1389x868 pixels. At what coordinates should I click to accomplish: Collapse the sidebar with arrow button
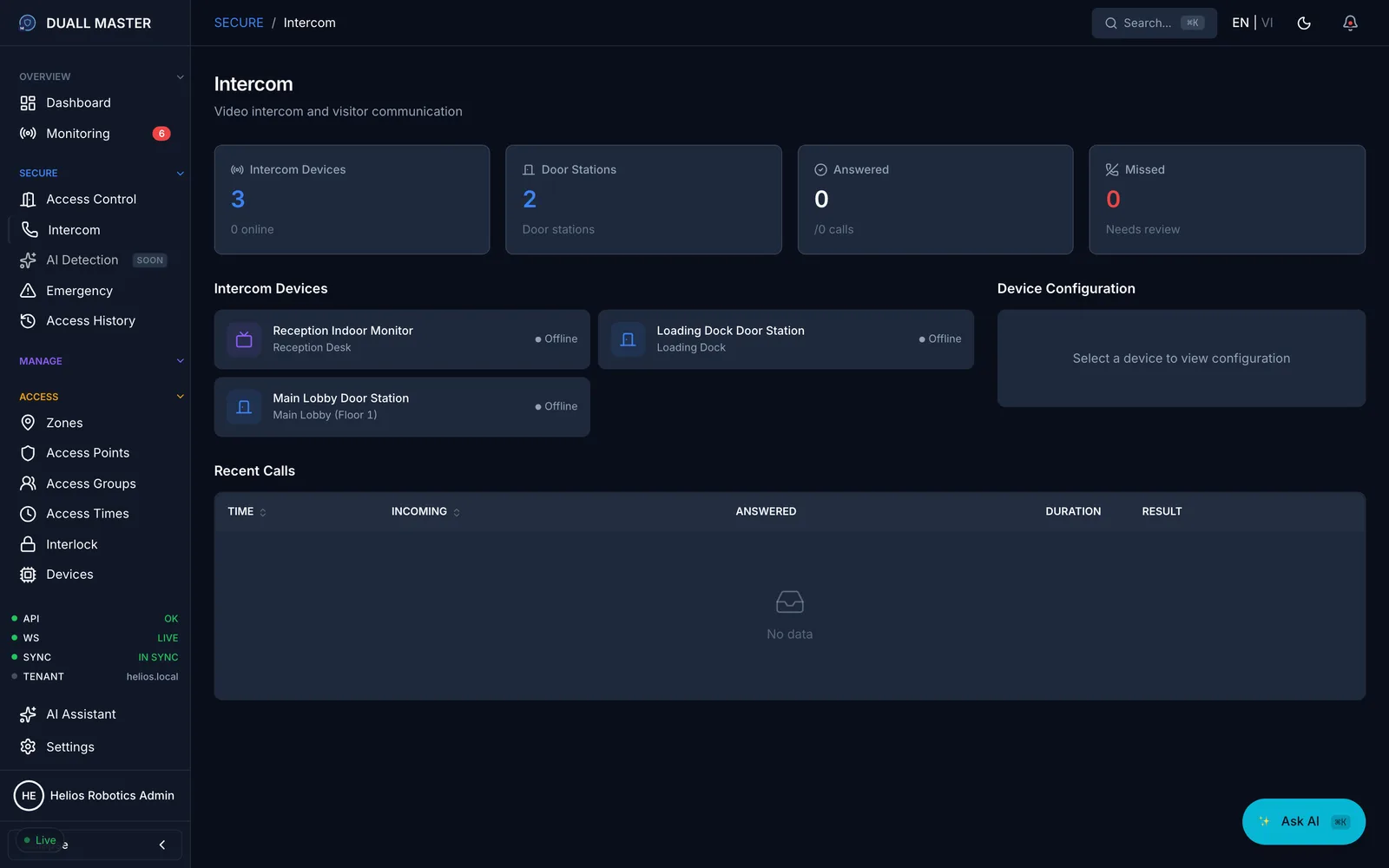point(162,845)
